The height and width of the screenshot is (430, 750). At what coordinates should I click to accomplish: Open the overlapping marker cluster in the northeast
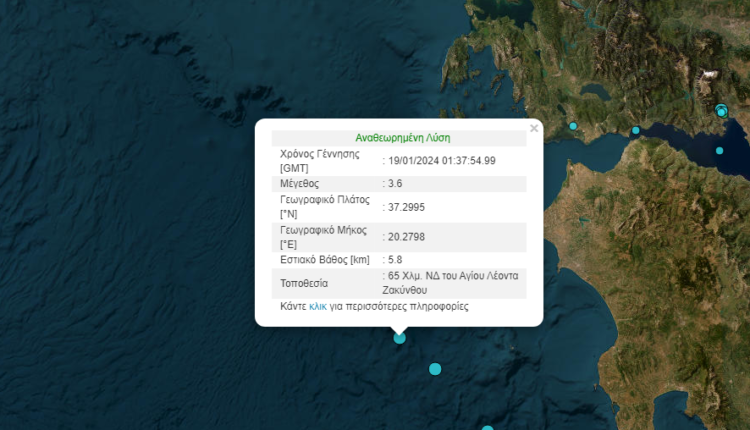coord(722,110)
